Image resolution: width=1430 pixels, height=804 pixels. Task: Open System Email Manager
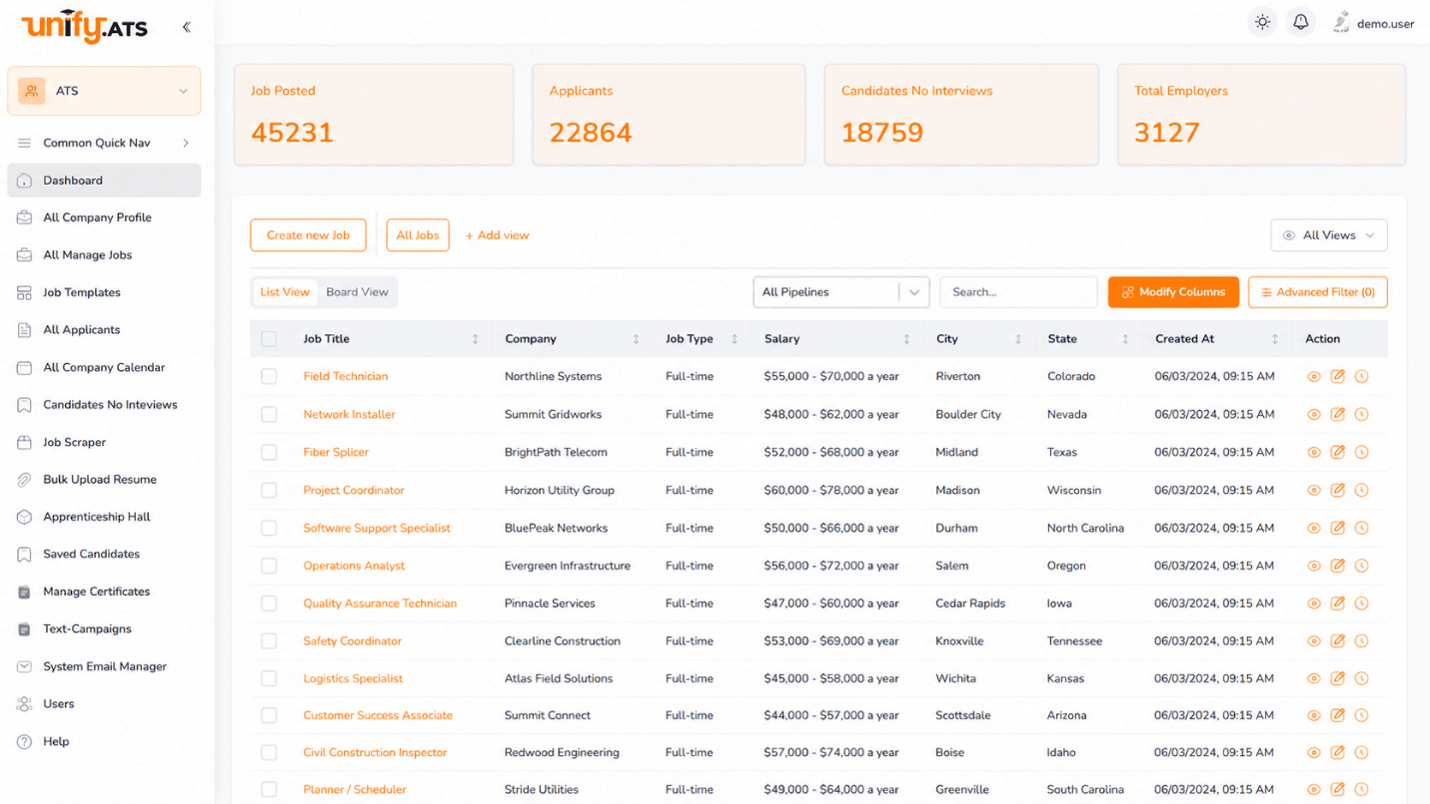pyautogui.click(x=104, y=667)
